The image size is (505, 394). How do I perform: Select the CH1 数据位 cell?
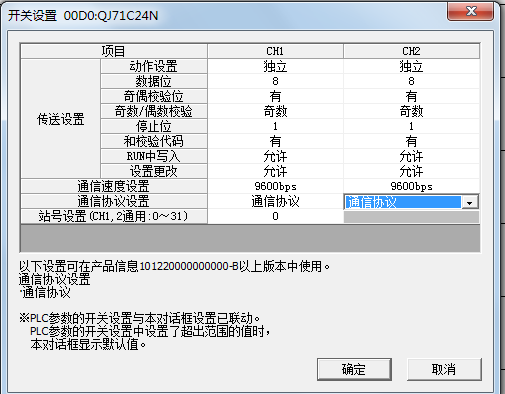pos(275,81)
